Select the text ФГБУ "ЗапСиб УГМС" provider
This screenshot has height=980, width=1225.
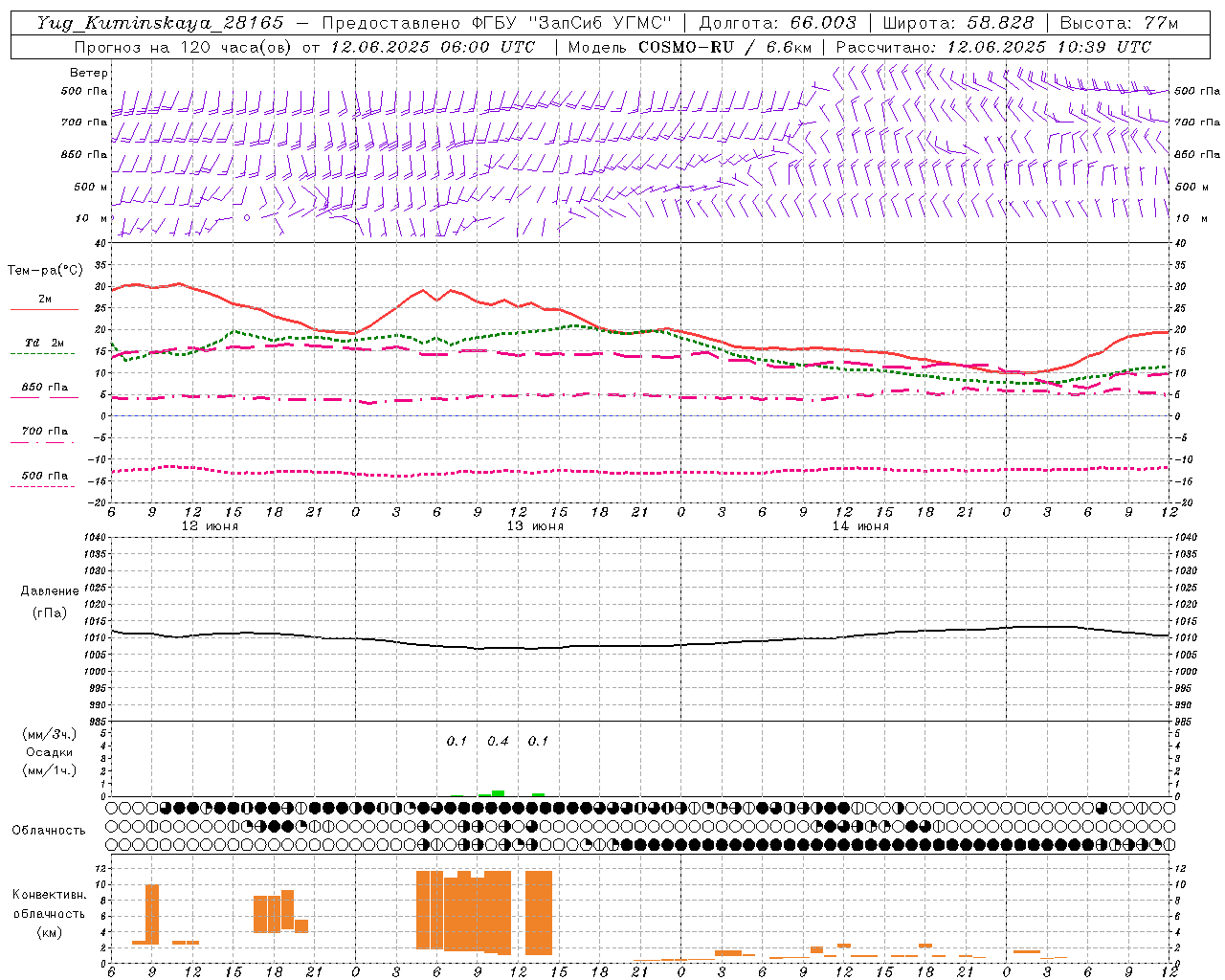coord(572,23)
